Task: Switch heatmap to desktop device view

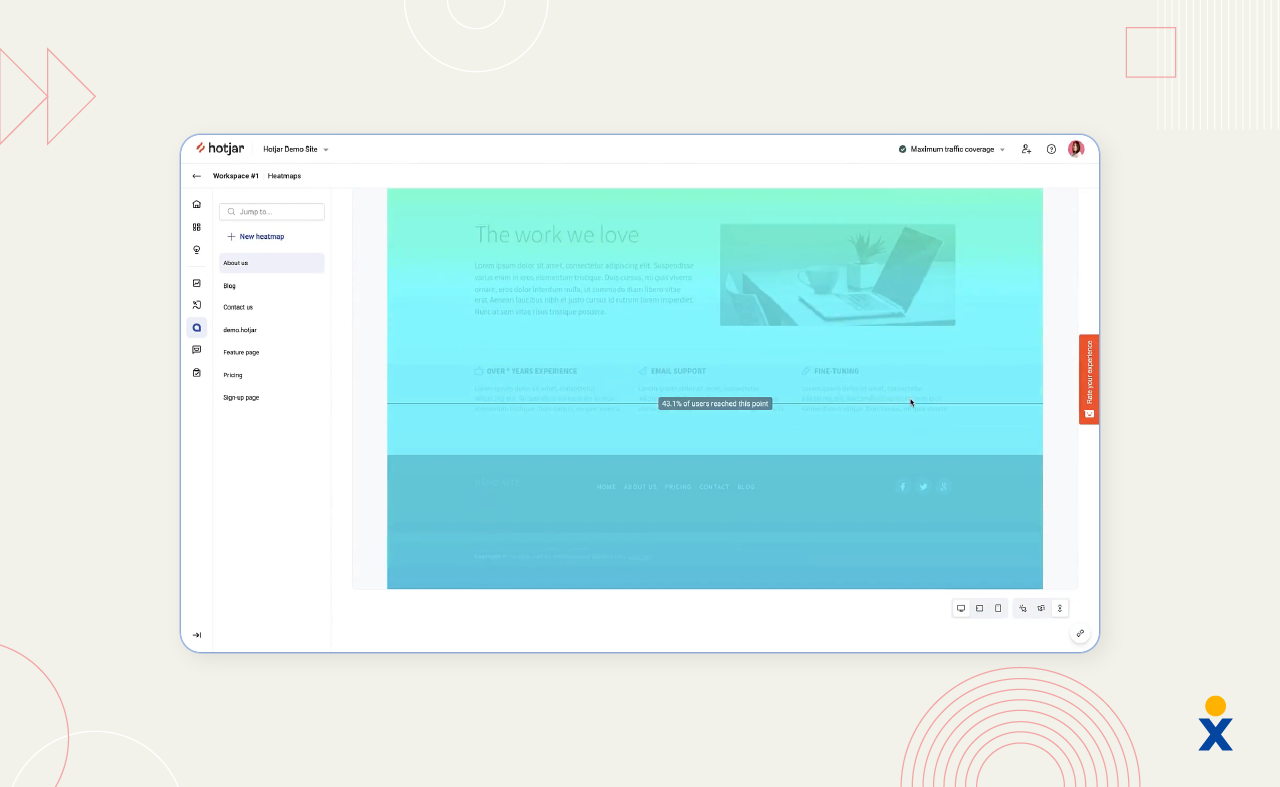Action: point(961,608)
